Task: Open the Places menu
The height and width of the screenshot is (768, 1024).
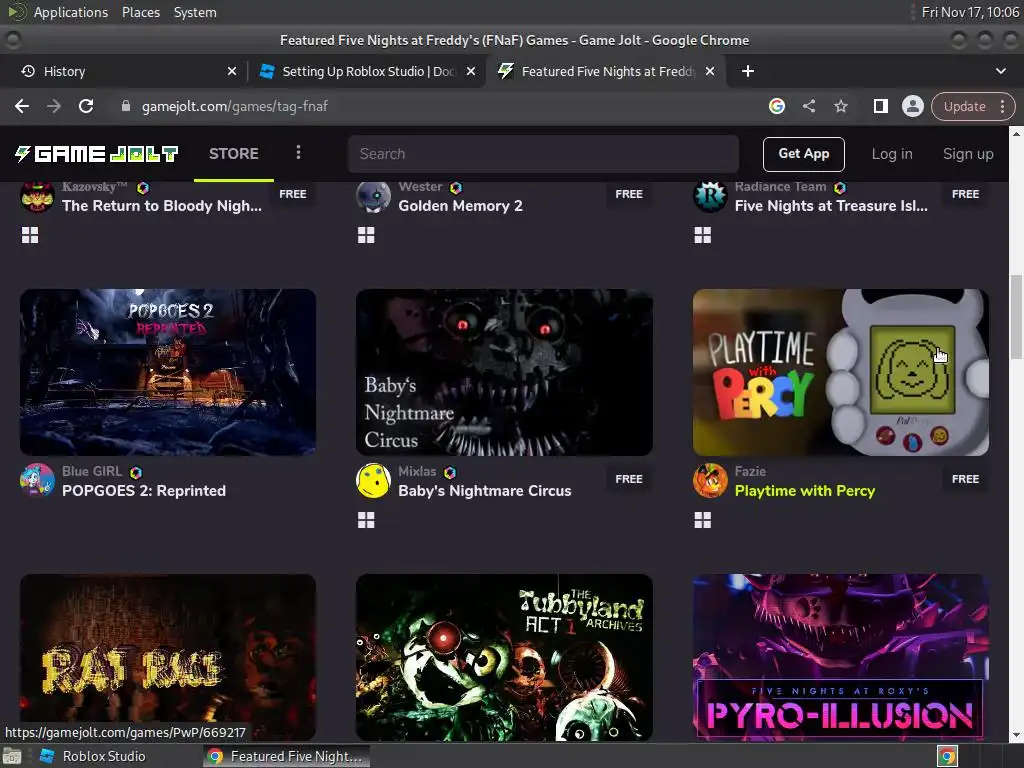Action: (141, 12)
